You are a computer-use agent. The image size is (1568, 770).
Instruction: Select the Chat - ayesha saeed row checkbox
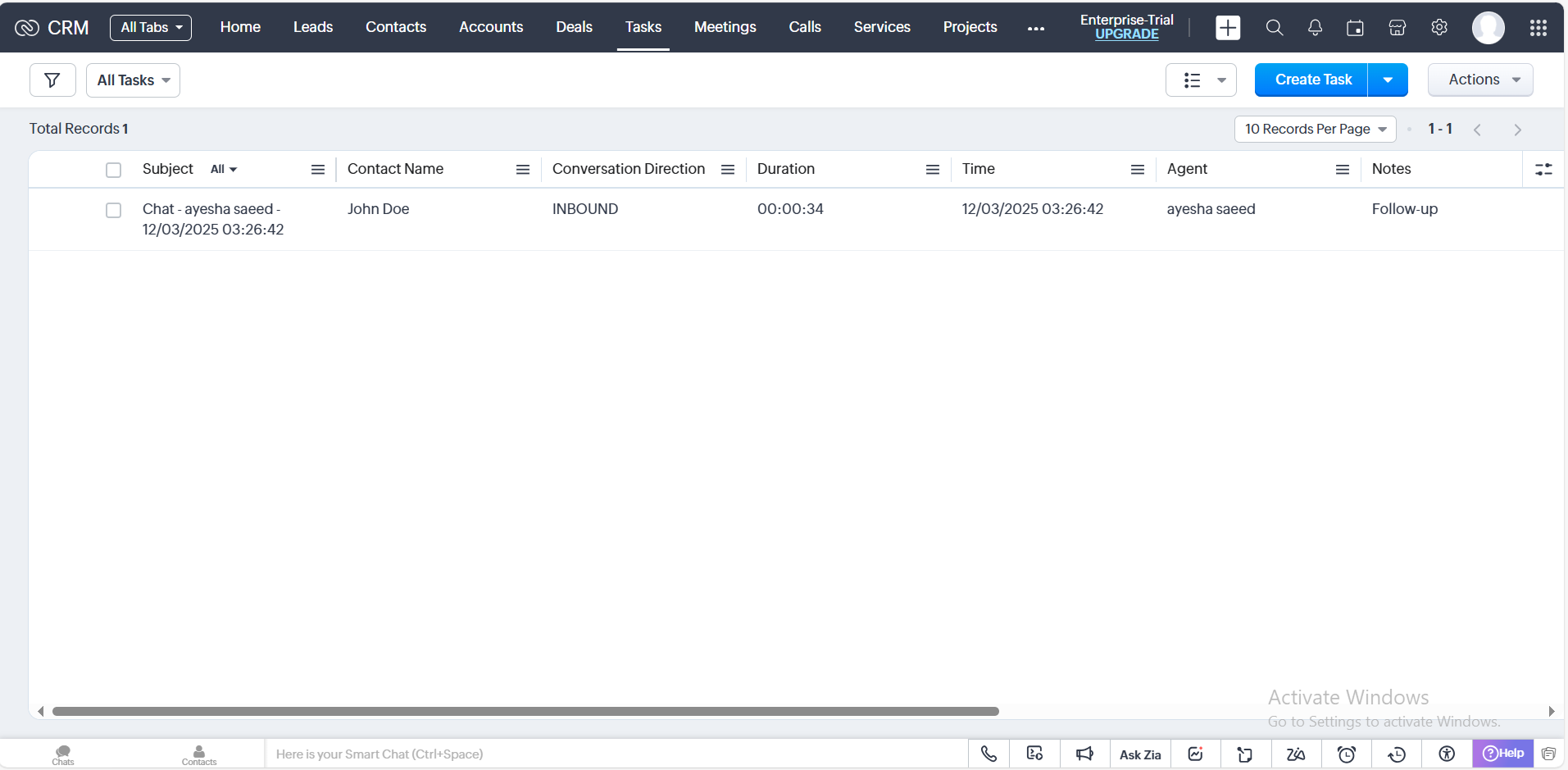click(114, 211)
